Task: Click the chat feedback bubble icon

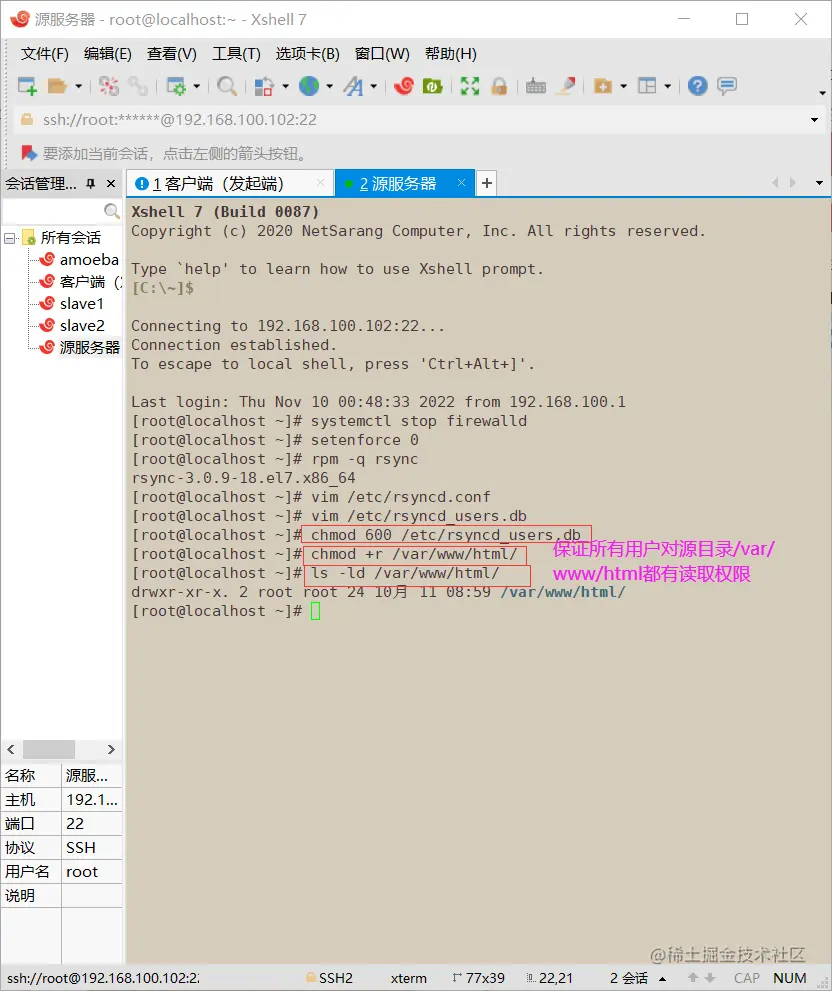Action: (727, 85)
